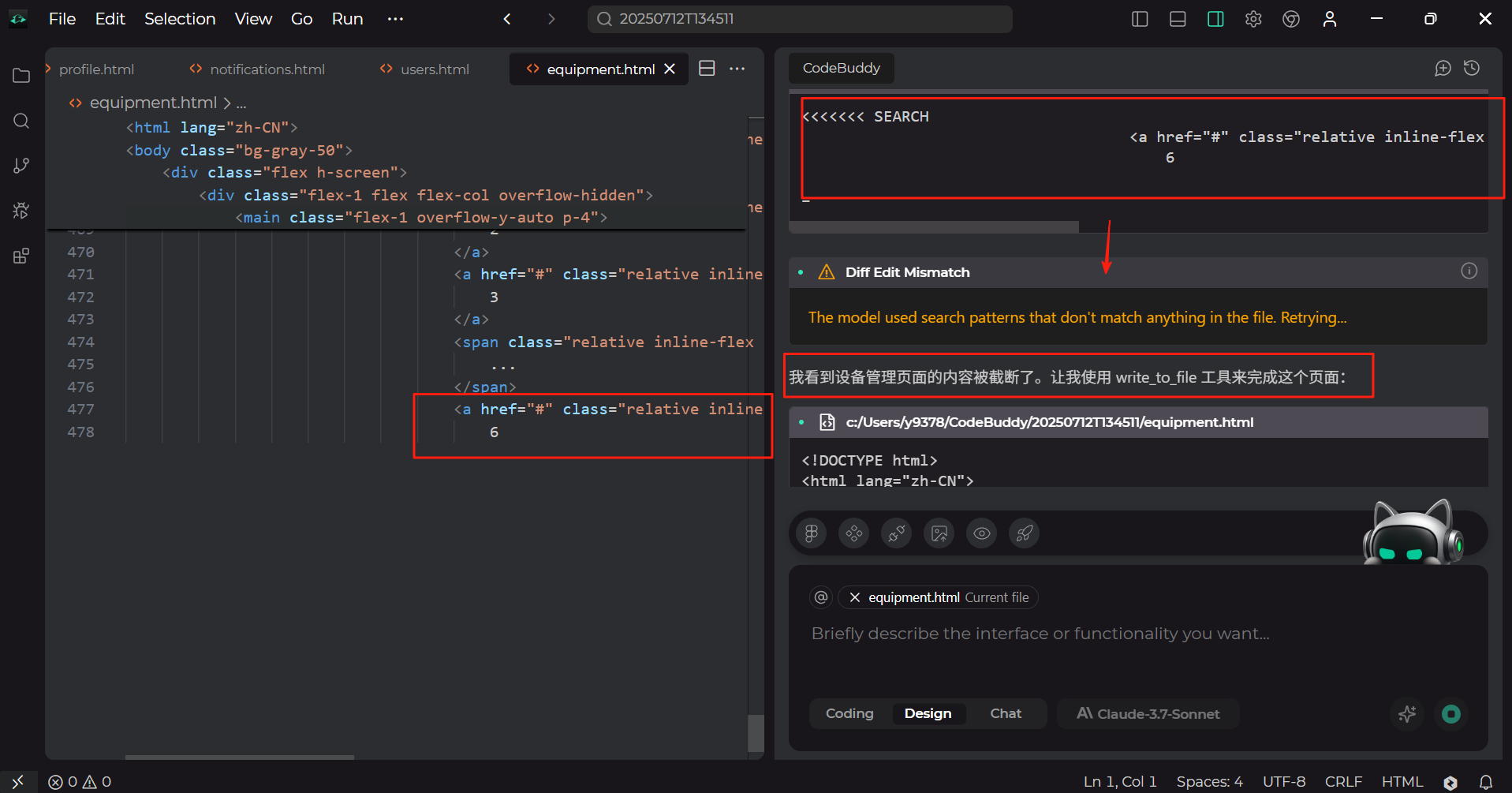This screenshot has height=793, width=1512.
Task: Click the Figma integration icon in chat toolbar
Action: [812, 533]
